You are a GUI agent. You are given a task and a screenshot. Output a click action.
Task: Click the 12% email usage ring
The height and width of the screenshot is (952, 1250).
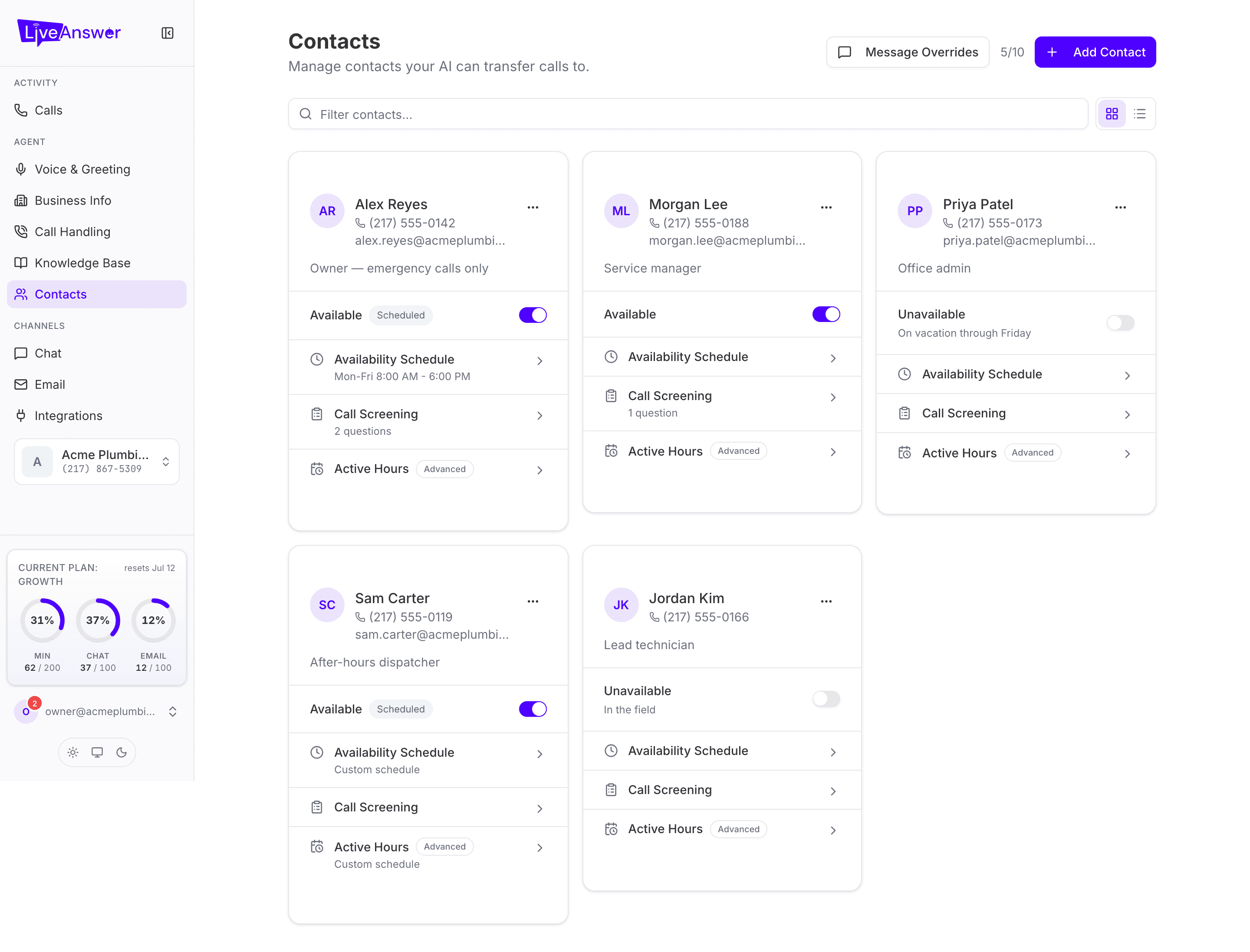[154, 620]
